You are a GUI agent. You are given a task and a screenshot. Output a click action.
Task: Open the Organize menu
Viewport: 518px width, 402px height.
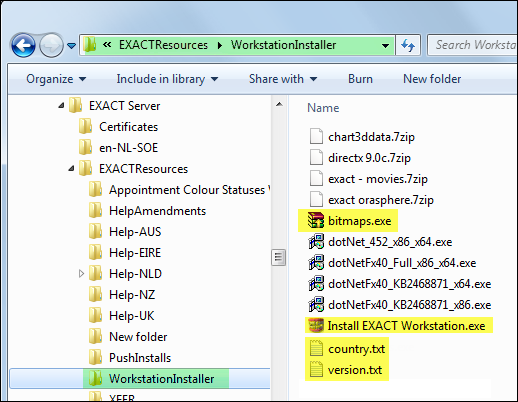tap(56, 79)
